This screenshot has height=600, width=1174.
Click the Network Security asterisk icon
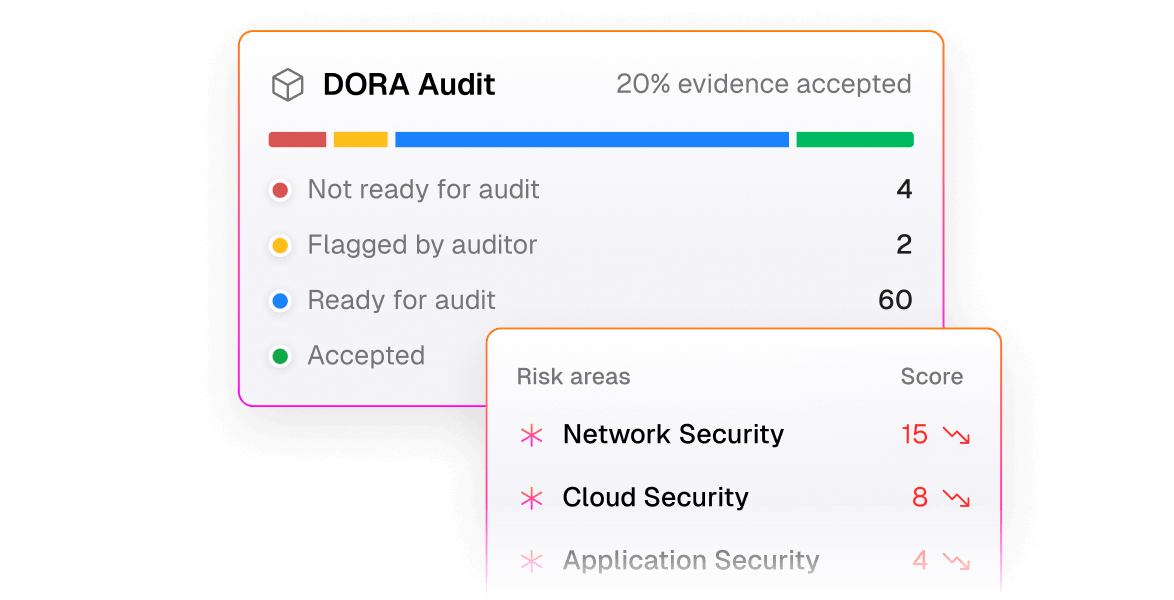(532, 434)
